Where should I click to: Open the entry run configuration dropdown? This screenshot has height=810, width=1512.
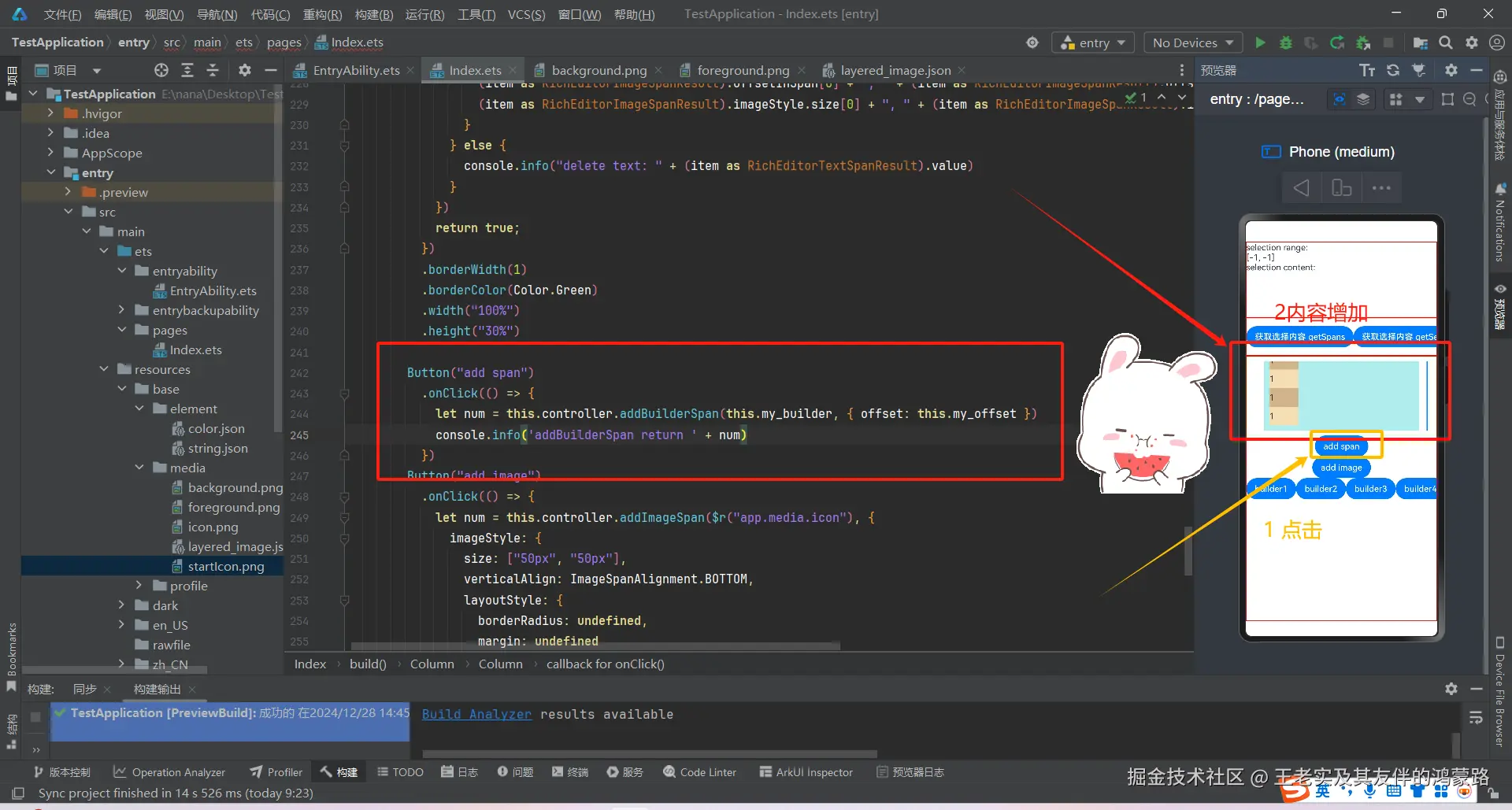pyautogui.click(x=1093, y=43)
